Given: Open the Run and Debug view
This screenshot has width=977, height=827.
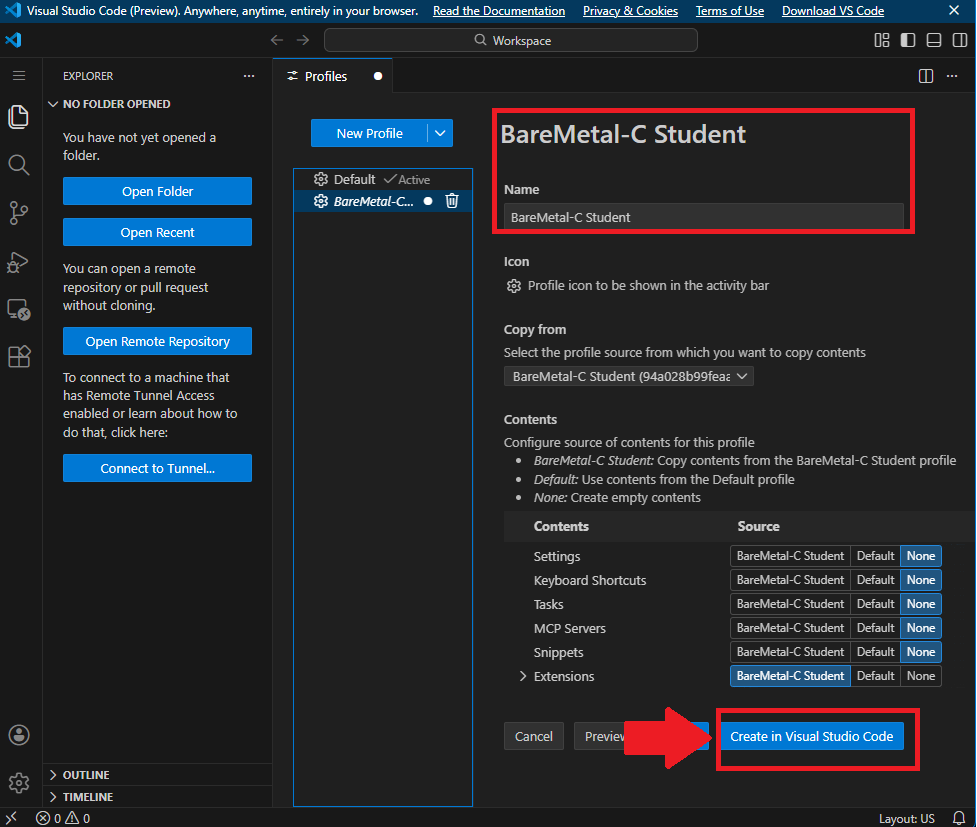Looking at the screenshot, I should 18,261.
